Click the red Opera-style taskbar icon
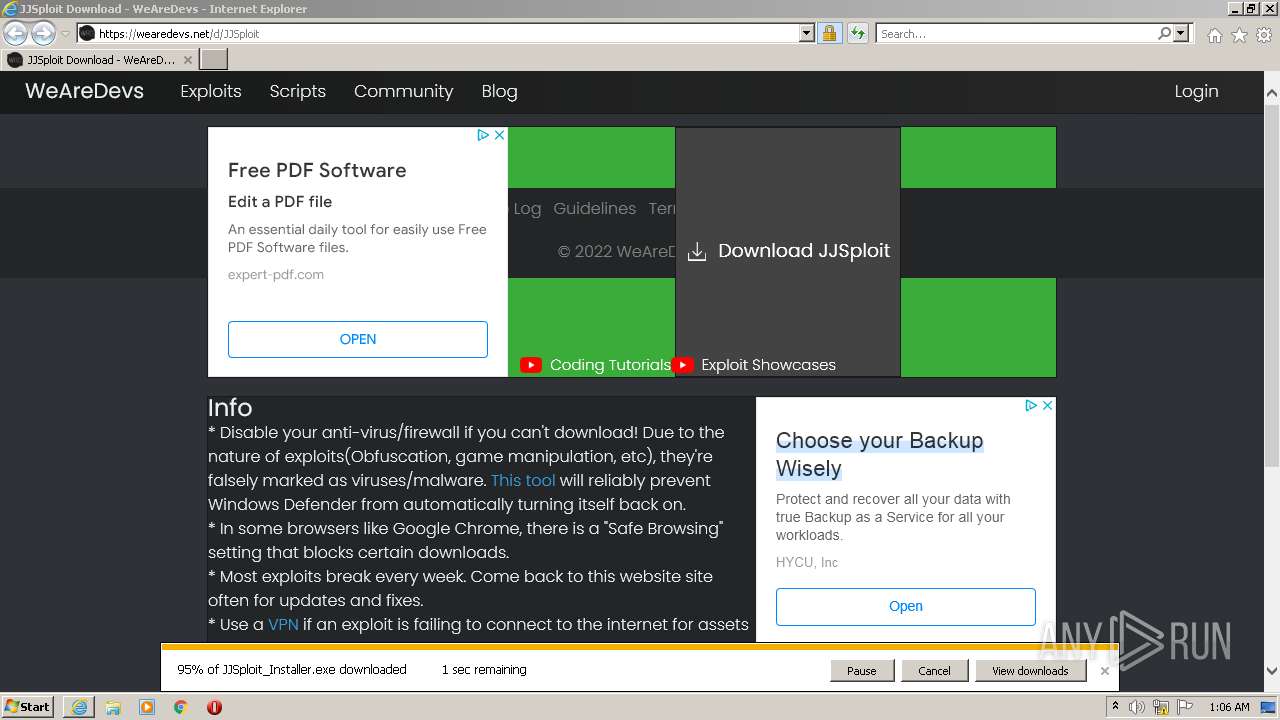The image size is (1280, 720). tap(214, 707)
